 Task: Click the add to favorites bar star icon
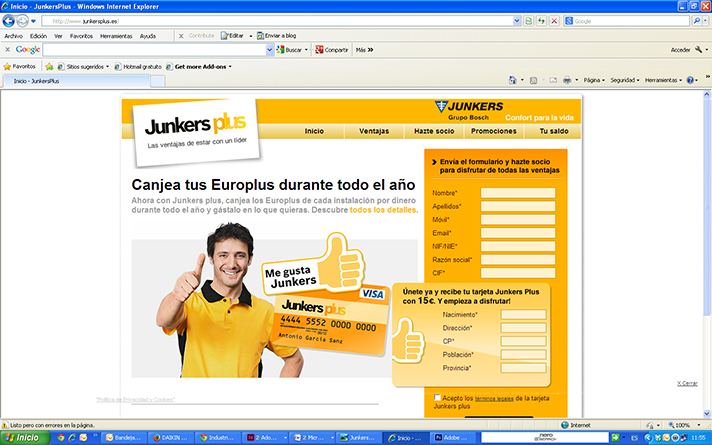point(49,67)
